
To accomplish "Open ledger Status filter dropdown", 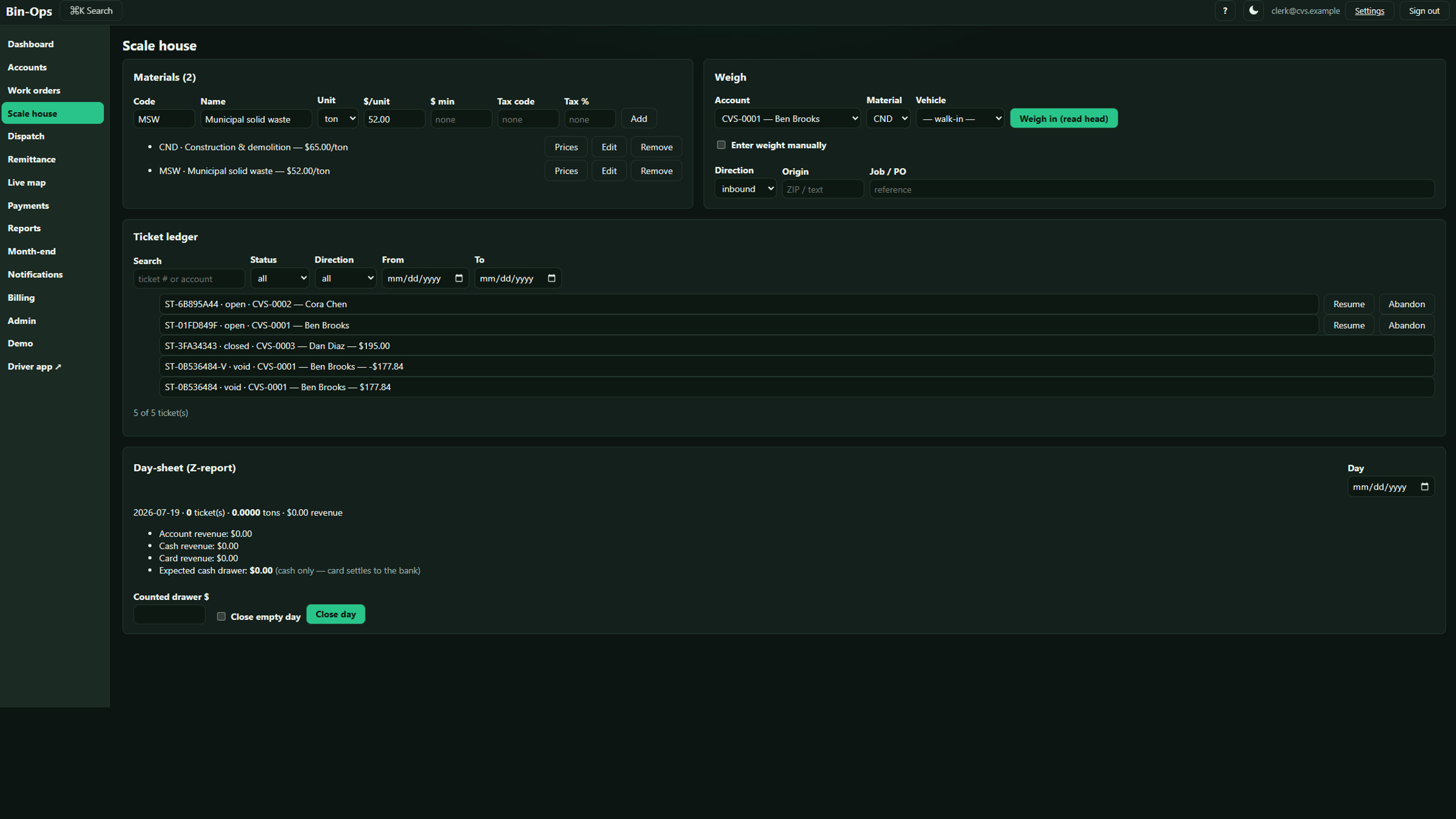I will pos(280,278).
